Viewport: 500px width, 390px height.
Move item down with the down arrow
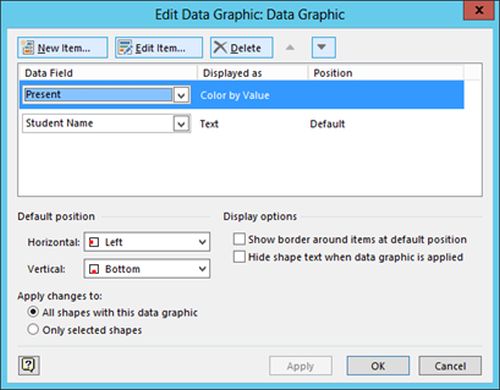point(323,47)
